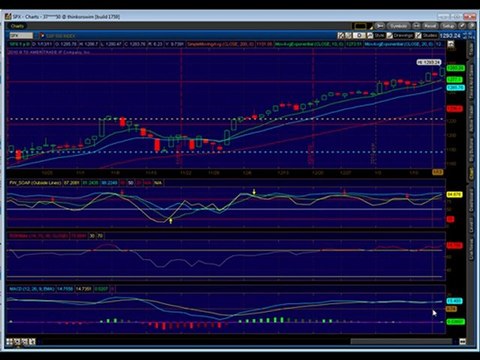Viewport: 480px width, 360px height.
Task: Click the cyan MACD value tag on axis
Action: point(454,301)
